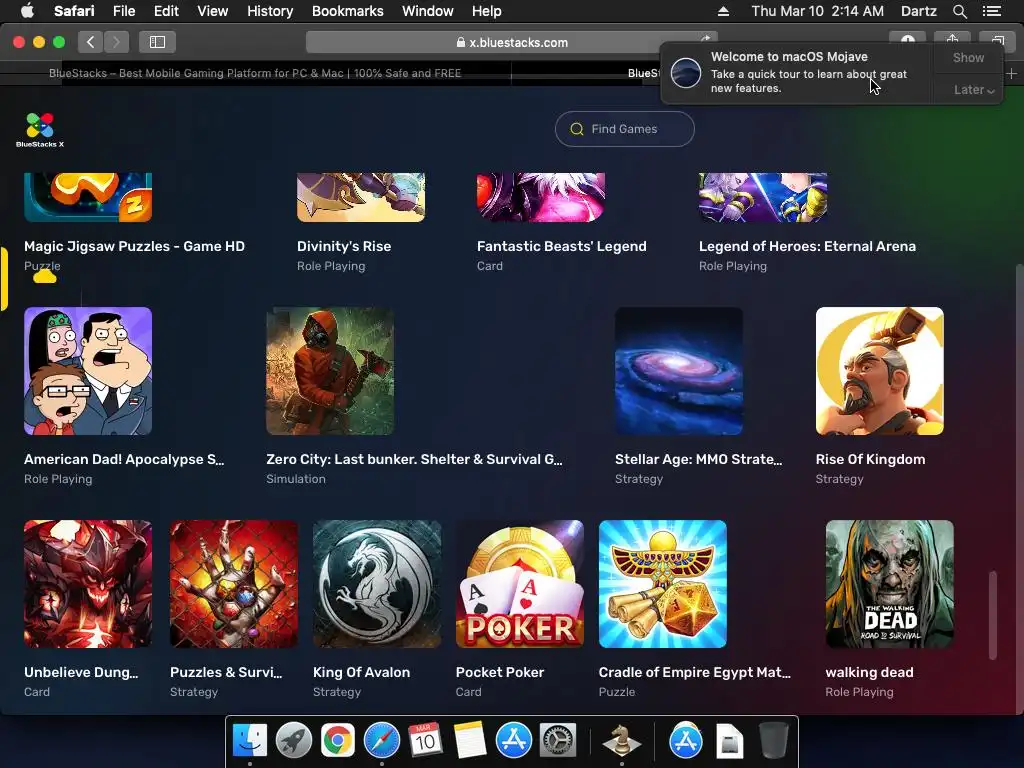Open the View menu
The width and height of the screenshot is (1024, 768).
coord(212,11)
